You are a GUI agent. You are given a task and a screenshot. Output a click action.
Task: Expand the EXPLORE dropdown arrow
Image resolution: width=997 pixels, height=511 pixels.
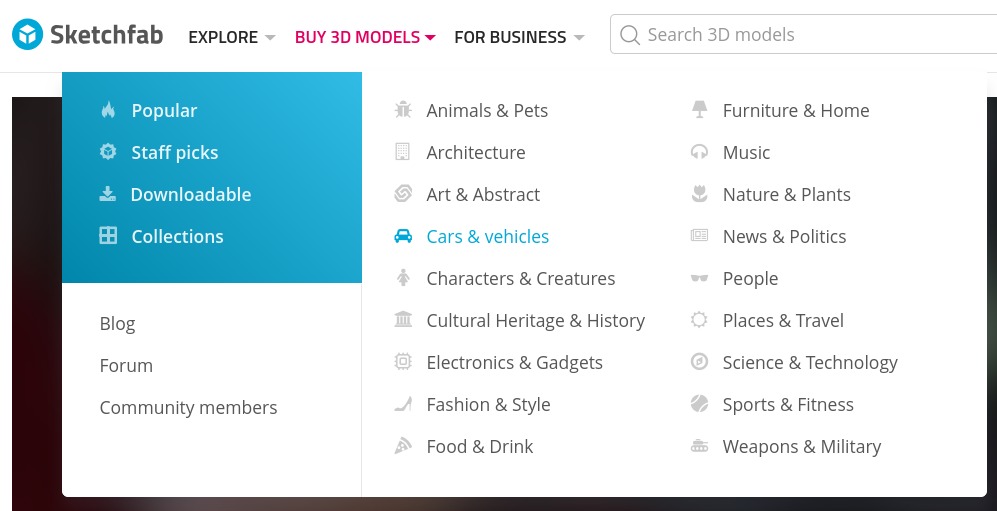(x=270, y=37)
